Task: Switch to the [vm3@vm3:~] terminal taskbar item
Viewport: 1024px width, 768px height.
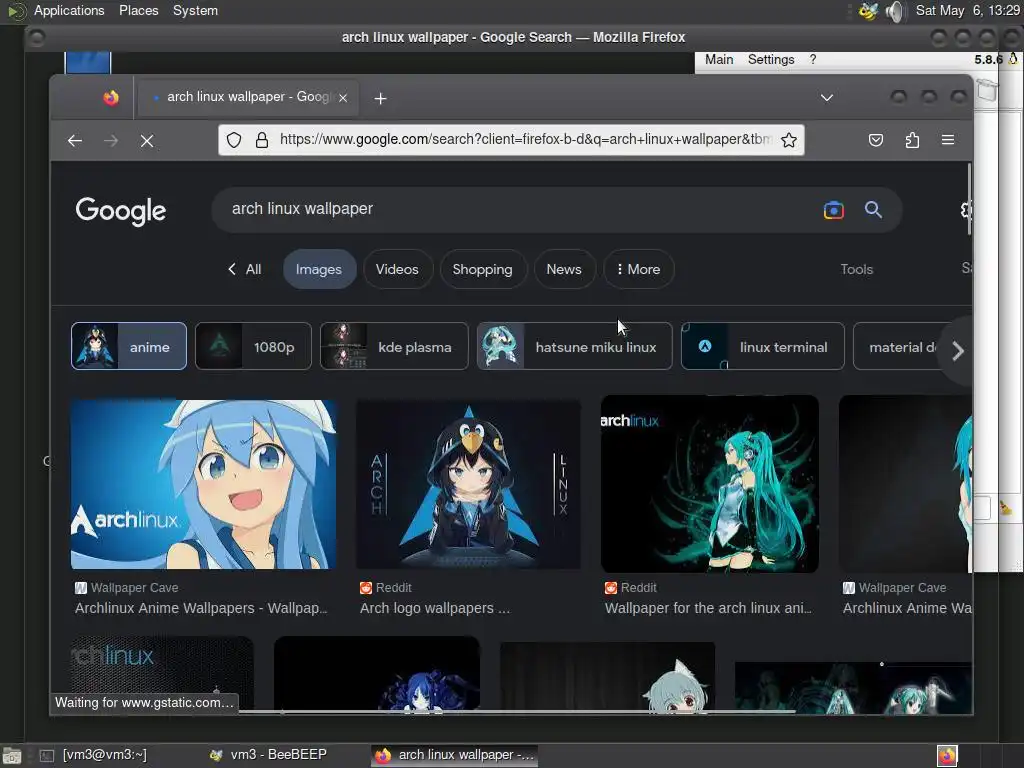Action: click(93, 755)
